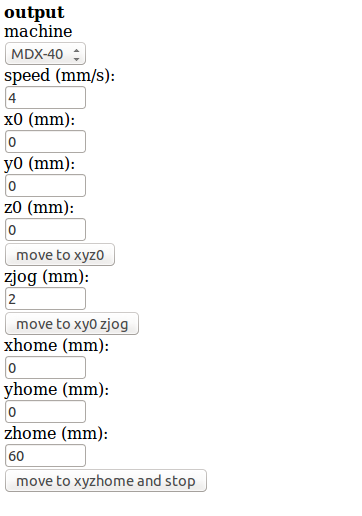Click move to xyzhome and stop button
This screenshot has width=362, height=516.
tap(106, 481)
